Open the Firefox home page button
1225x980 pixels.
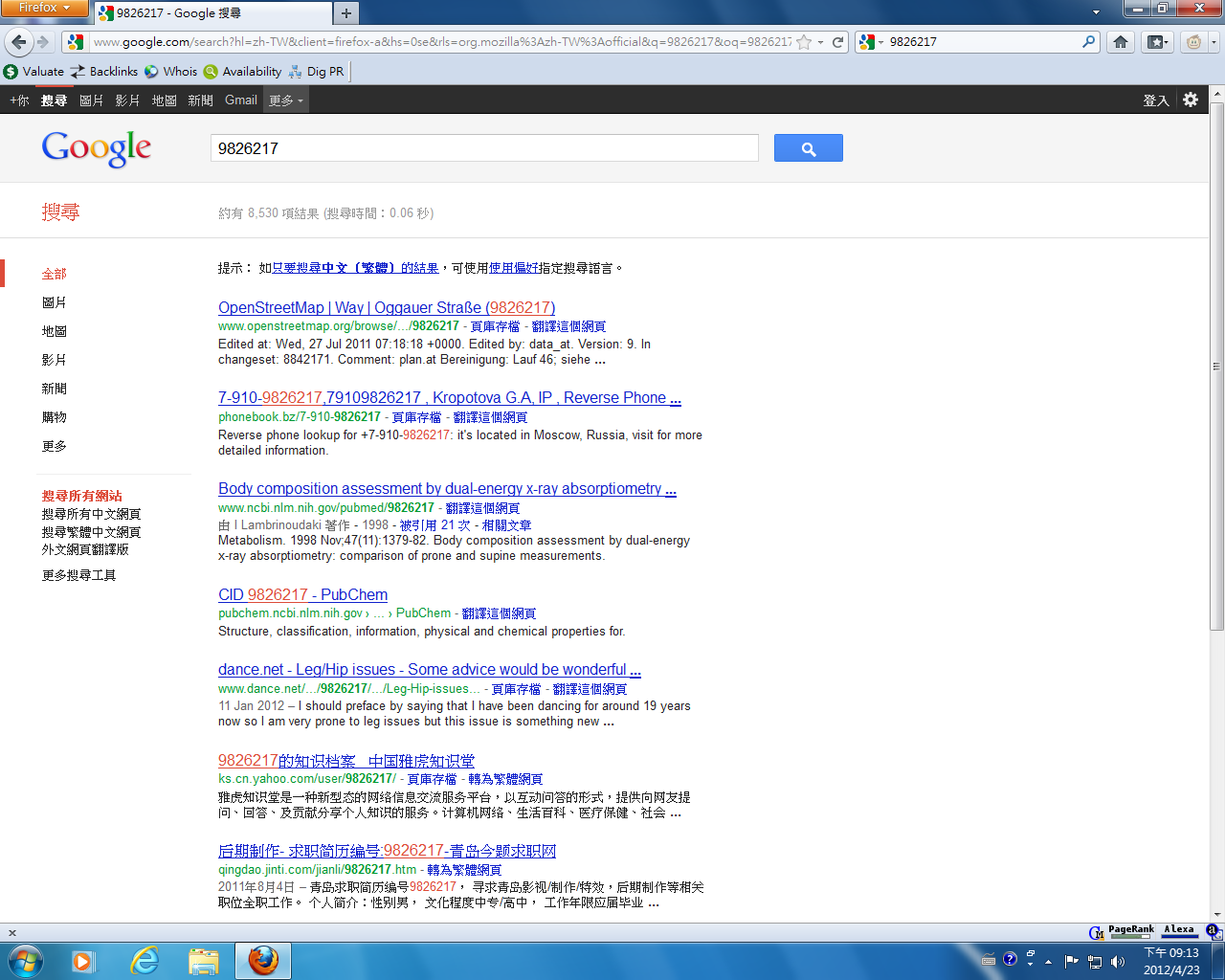click(1121, 42)
